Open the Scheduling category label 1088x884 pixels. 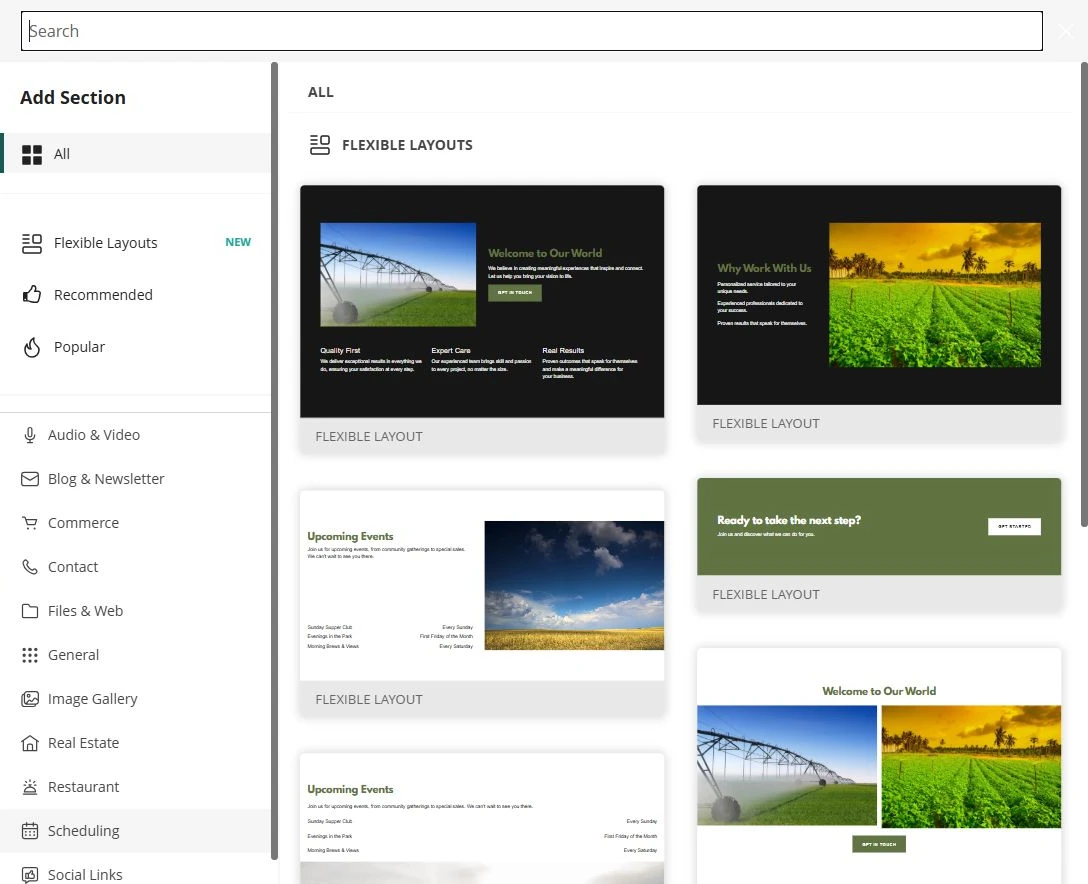click(83, 831)
